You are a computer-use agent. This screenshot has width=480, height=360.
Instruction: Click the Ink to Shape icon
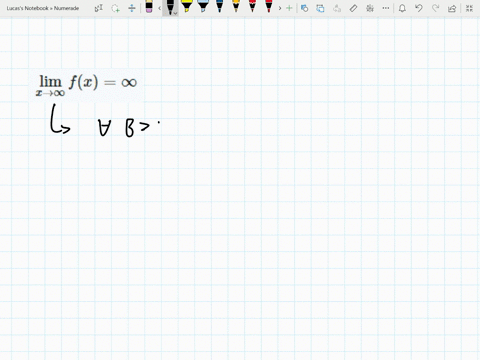coord(320,8)
